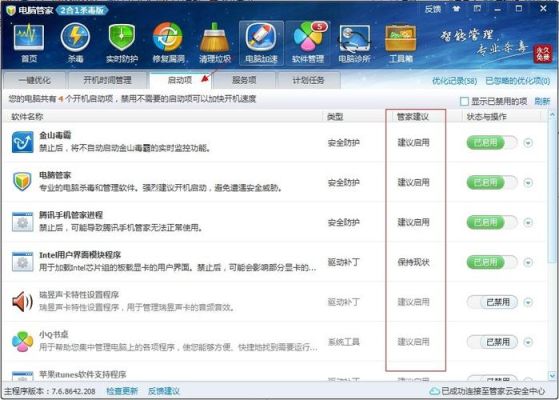Enable 小Q书桌 已禁用 switch

coord(492,342)
